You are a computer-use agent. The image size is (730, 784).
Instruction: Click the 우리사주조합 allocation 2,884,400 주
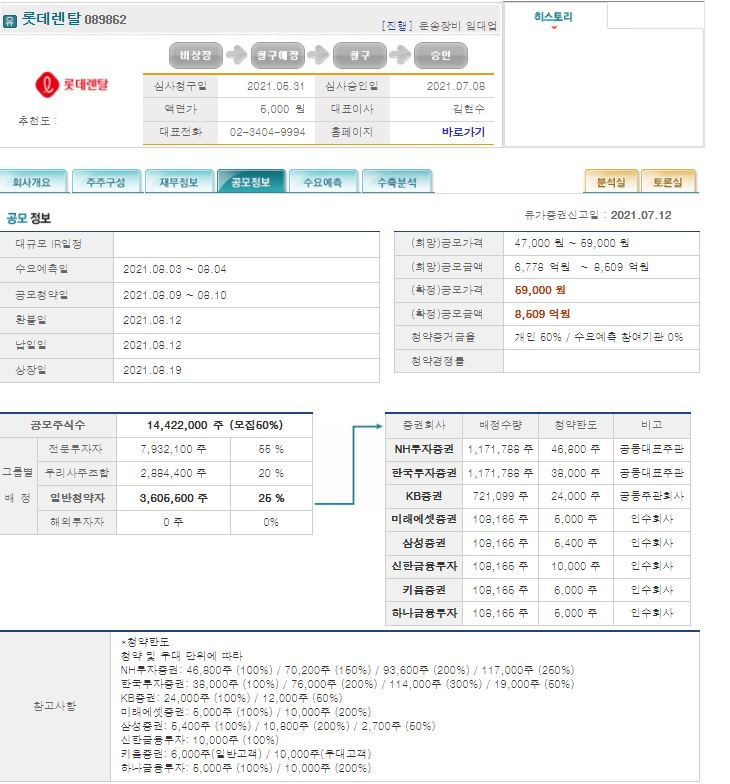(x=174, y=473)
